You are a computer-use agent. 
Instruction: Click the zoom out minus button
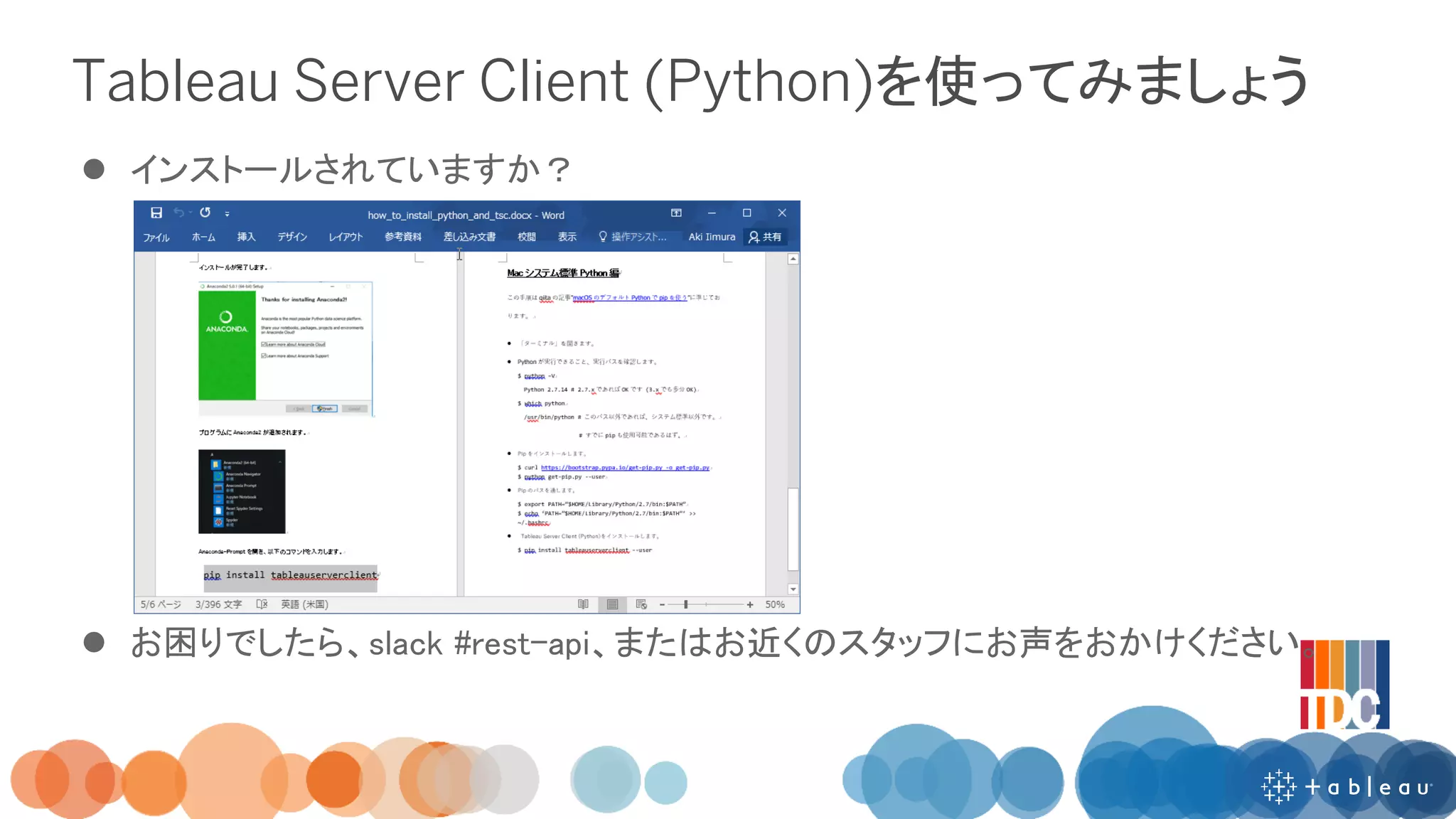(662, 604)
